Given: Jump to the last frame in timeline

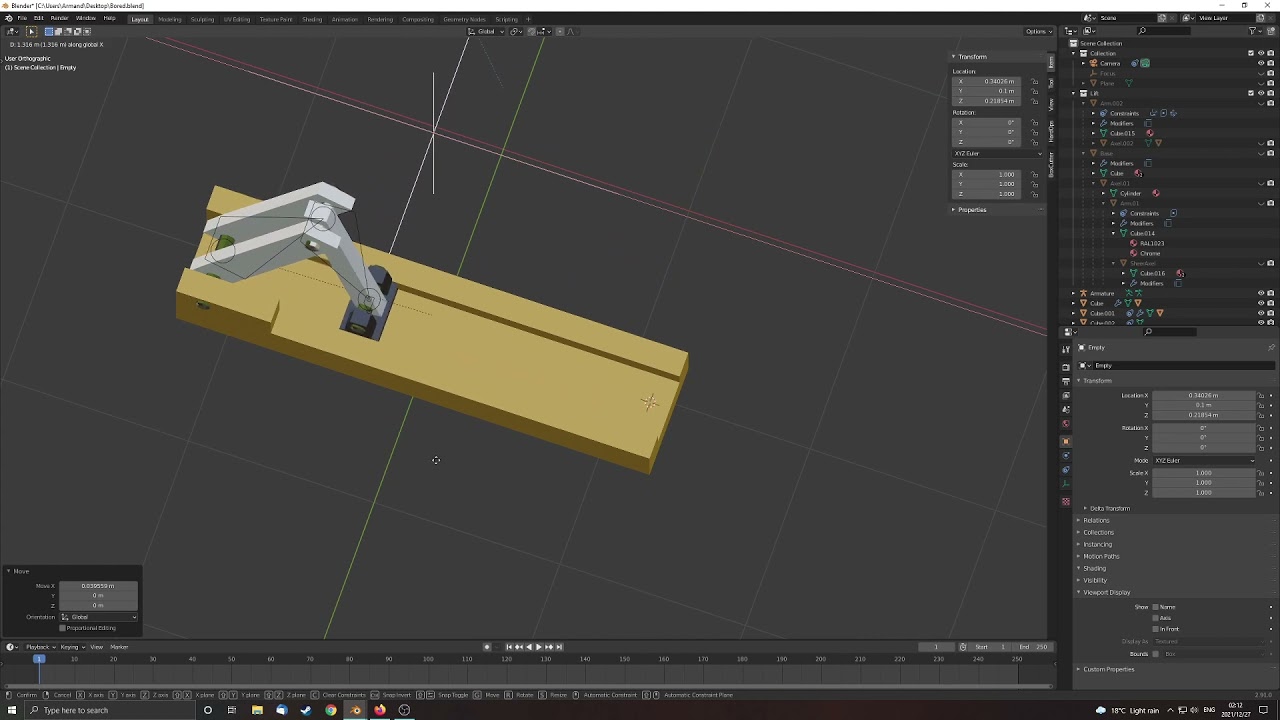Looking at the screenshot, I should [x=559, y=647].
